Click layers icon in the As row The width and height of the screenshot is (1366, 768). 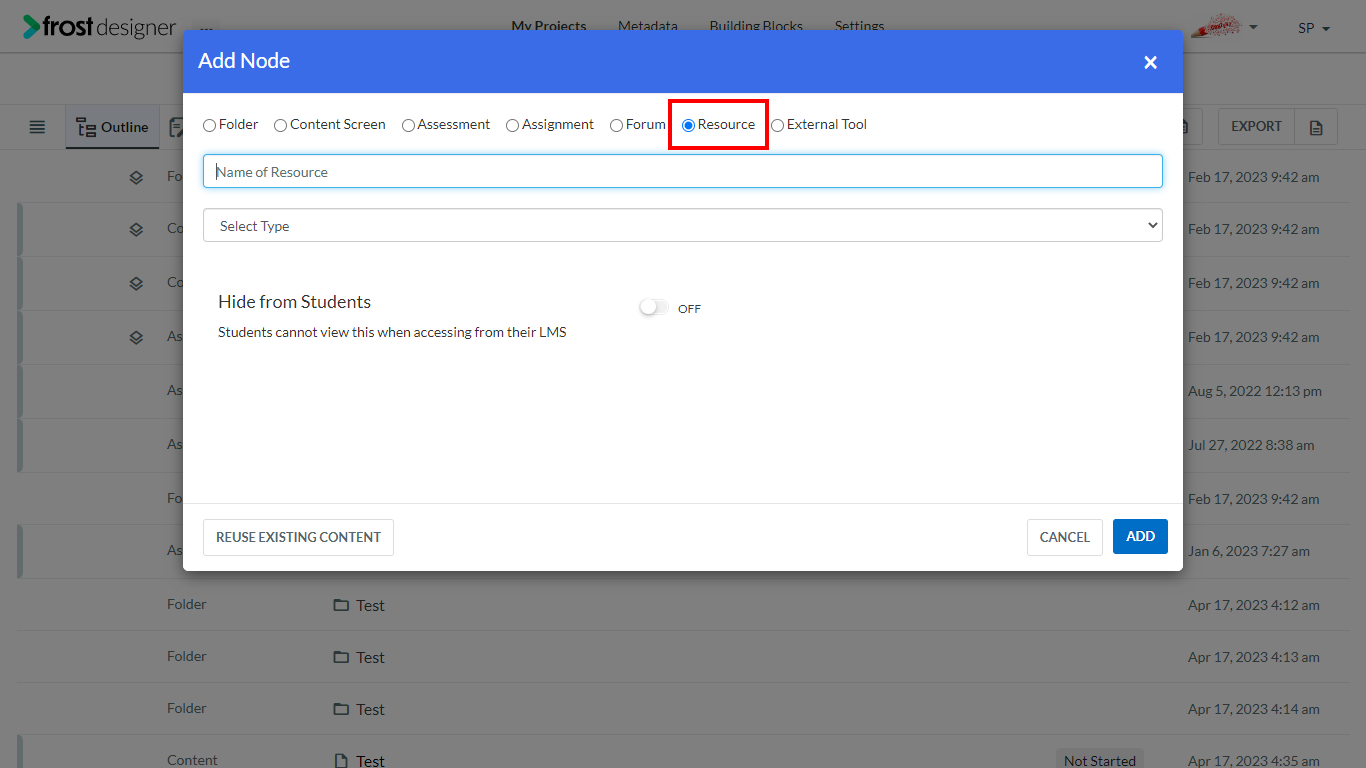(x=136, y=337)
